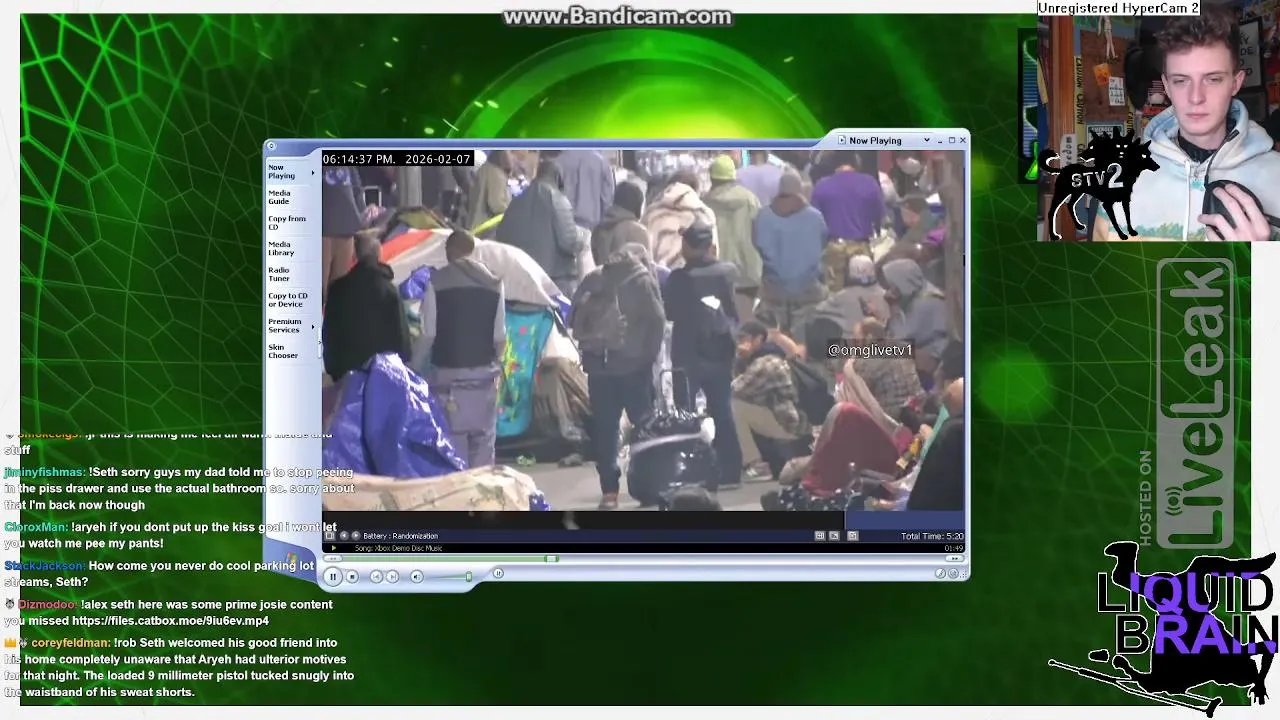Screen dimensions: 1280x720
Task: Select the visualization options icon
Action: tap(330, 536)
